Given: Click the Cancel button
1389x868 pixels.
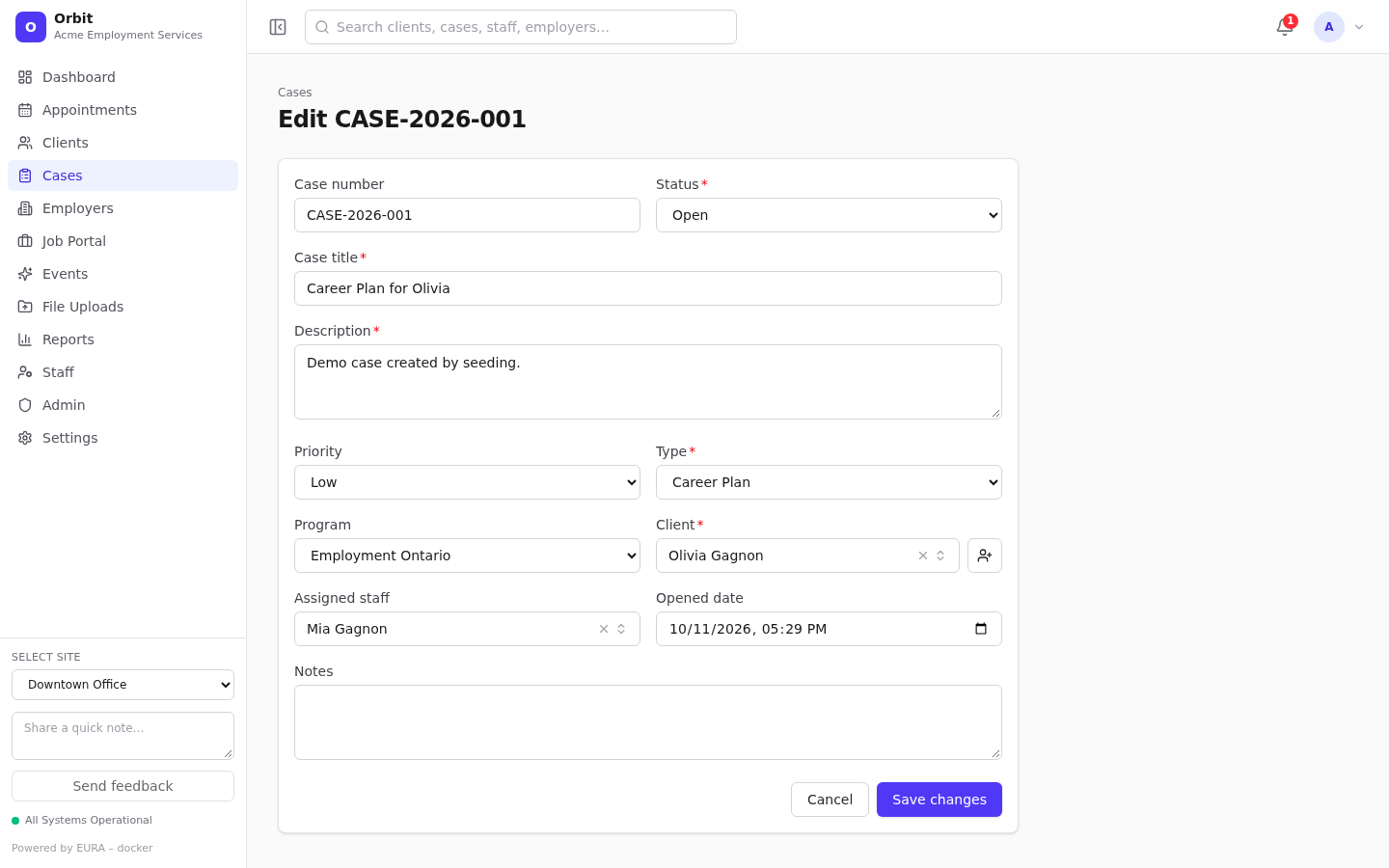Looking at the screenshot, I should 830,800.
